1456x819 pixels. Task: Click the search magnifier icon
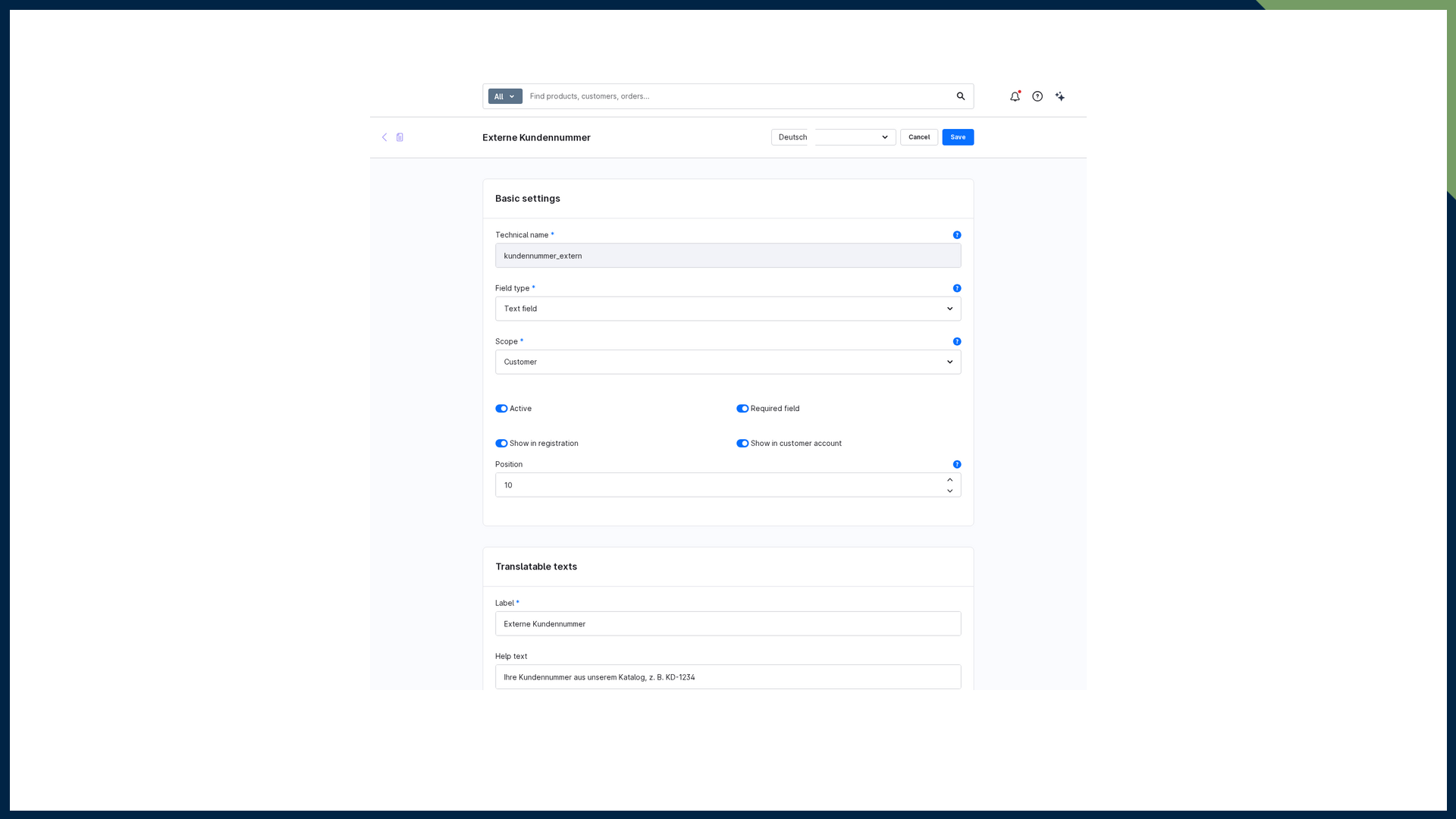point(960,96)
